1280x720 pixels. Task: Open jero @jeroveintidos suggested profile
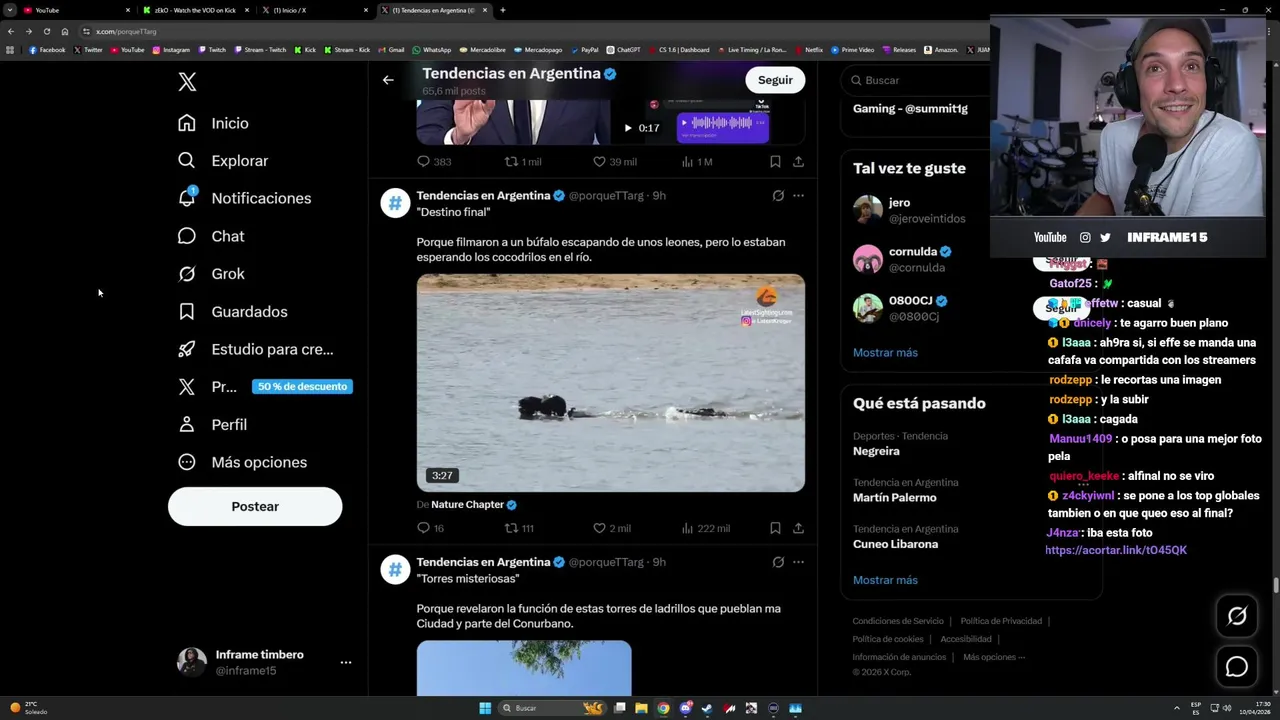[927, 210]
